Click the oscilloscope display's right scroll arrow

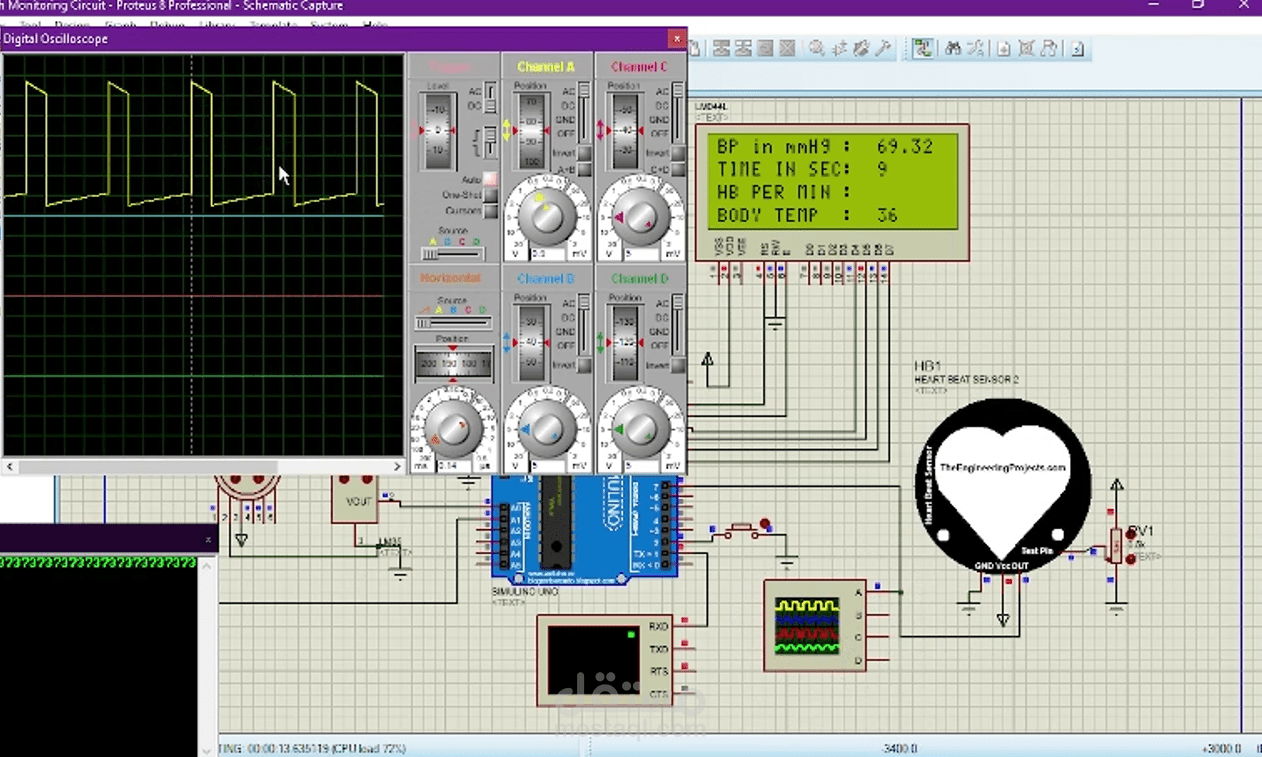397,466
